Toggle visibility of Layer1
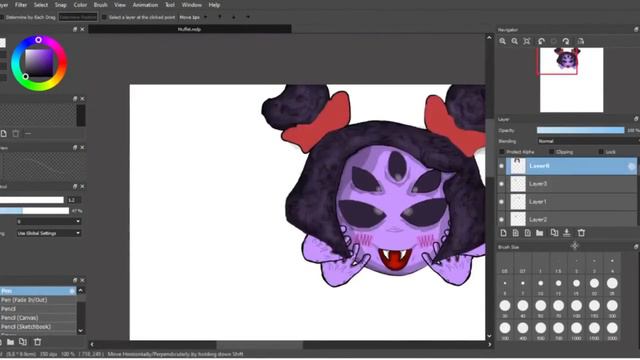 (x=501, y=202)
